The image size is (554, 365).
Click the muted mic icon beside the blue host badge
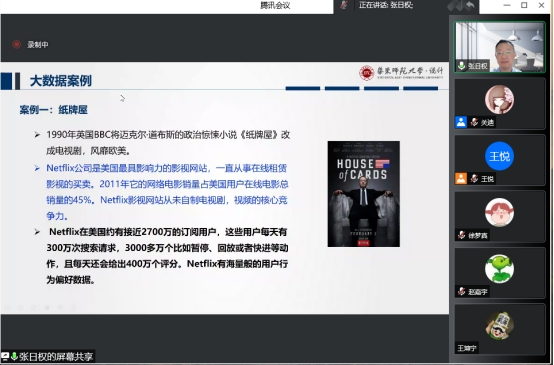click(x=474, y=122)
